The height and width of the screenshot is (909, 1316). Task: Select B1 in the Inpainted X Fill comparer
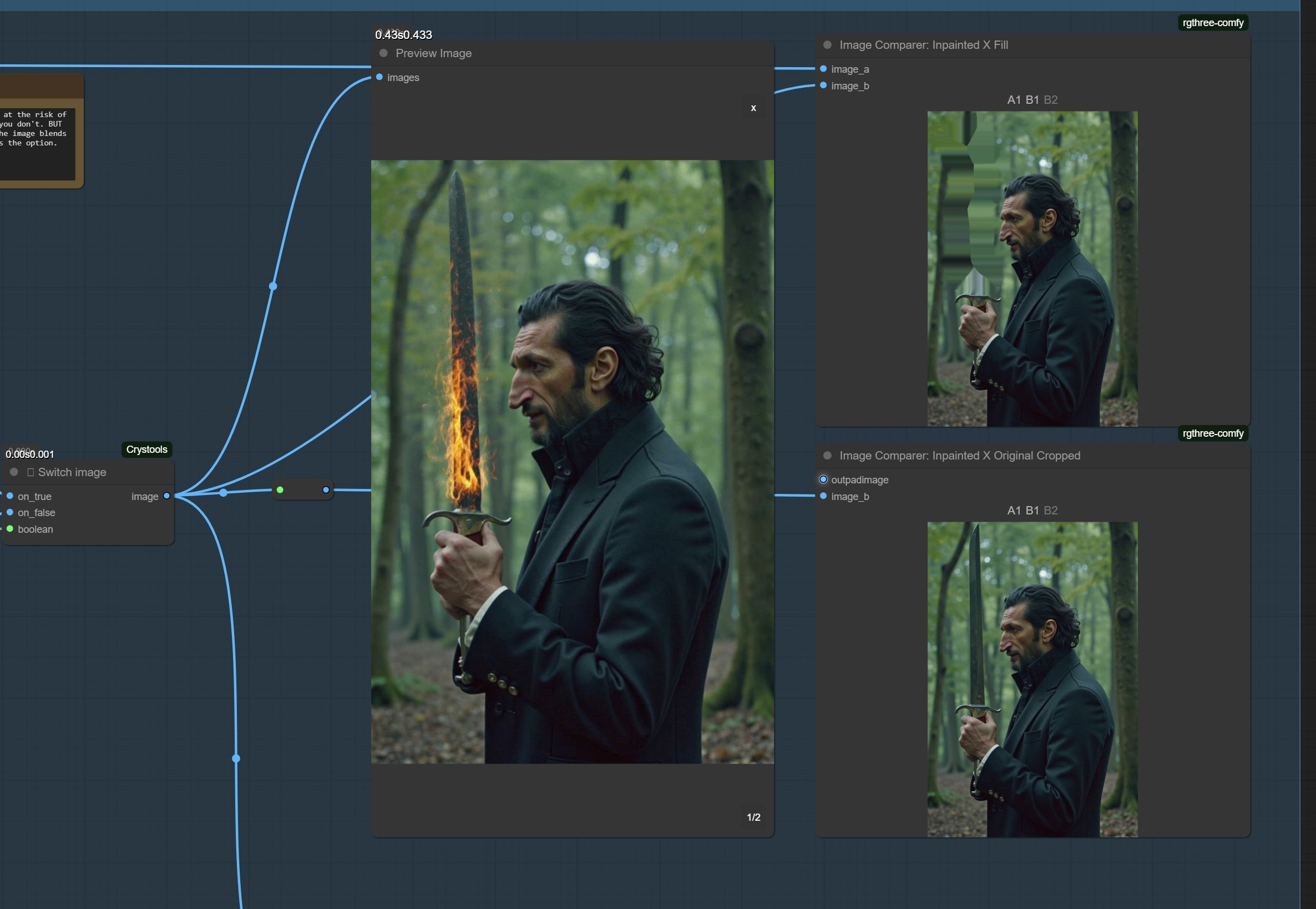coord(1032,100)
